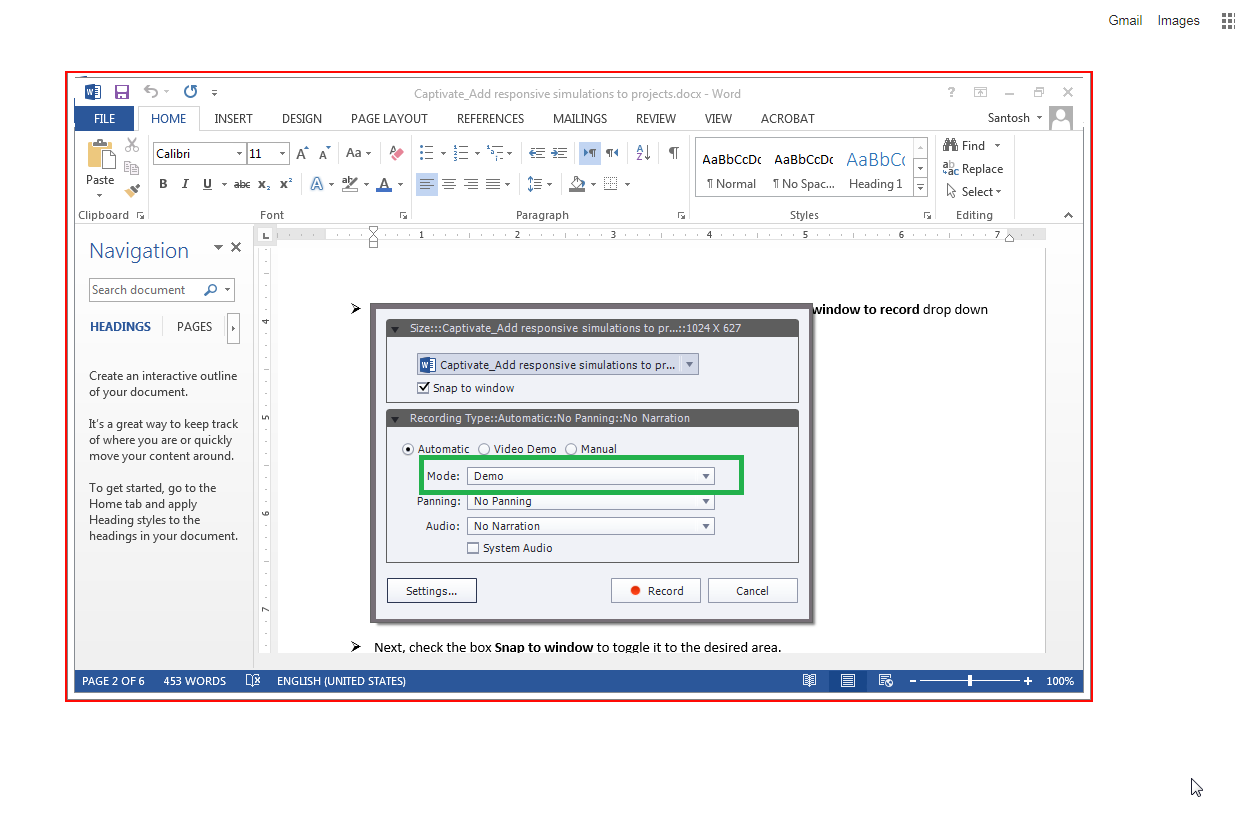
Task: Click the Record button
Action: pos(656,591)
